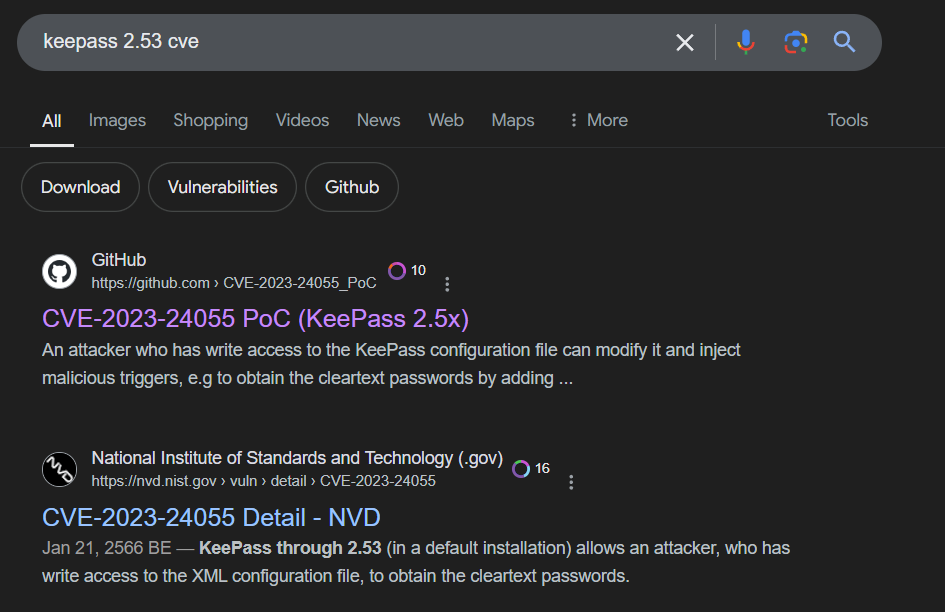This screenshot has width=945, height=612.
Task: Switch to the Web tab
Action: pyautogui.click(x=446, y=120)
